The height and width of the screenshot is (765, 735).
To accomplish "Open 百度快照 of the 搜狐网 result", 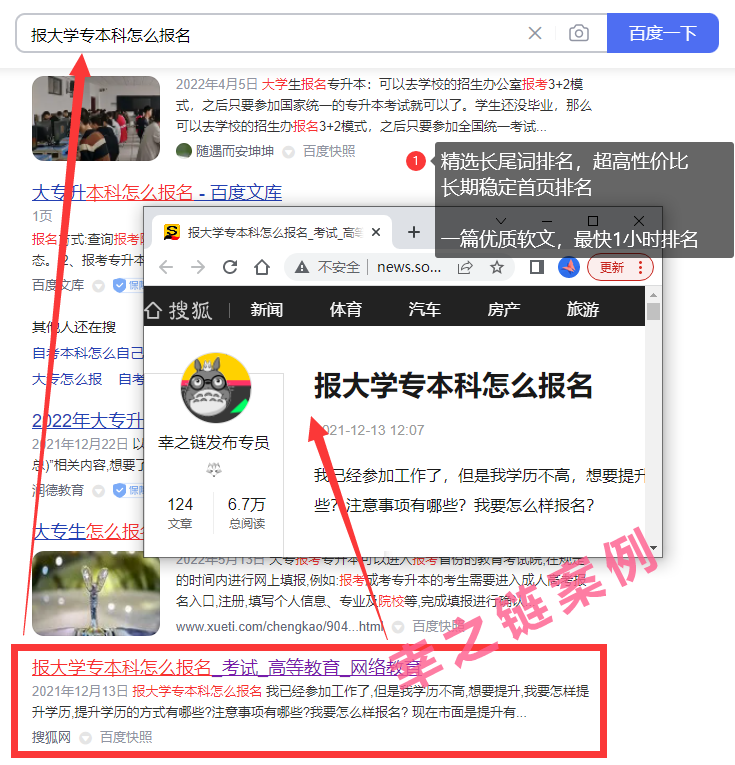I will click(x=126, y=737).
